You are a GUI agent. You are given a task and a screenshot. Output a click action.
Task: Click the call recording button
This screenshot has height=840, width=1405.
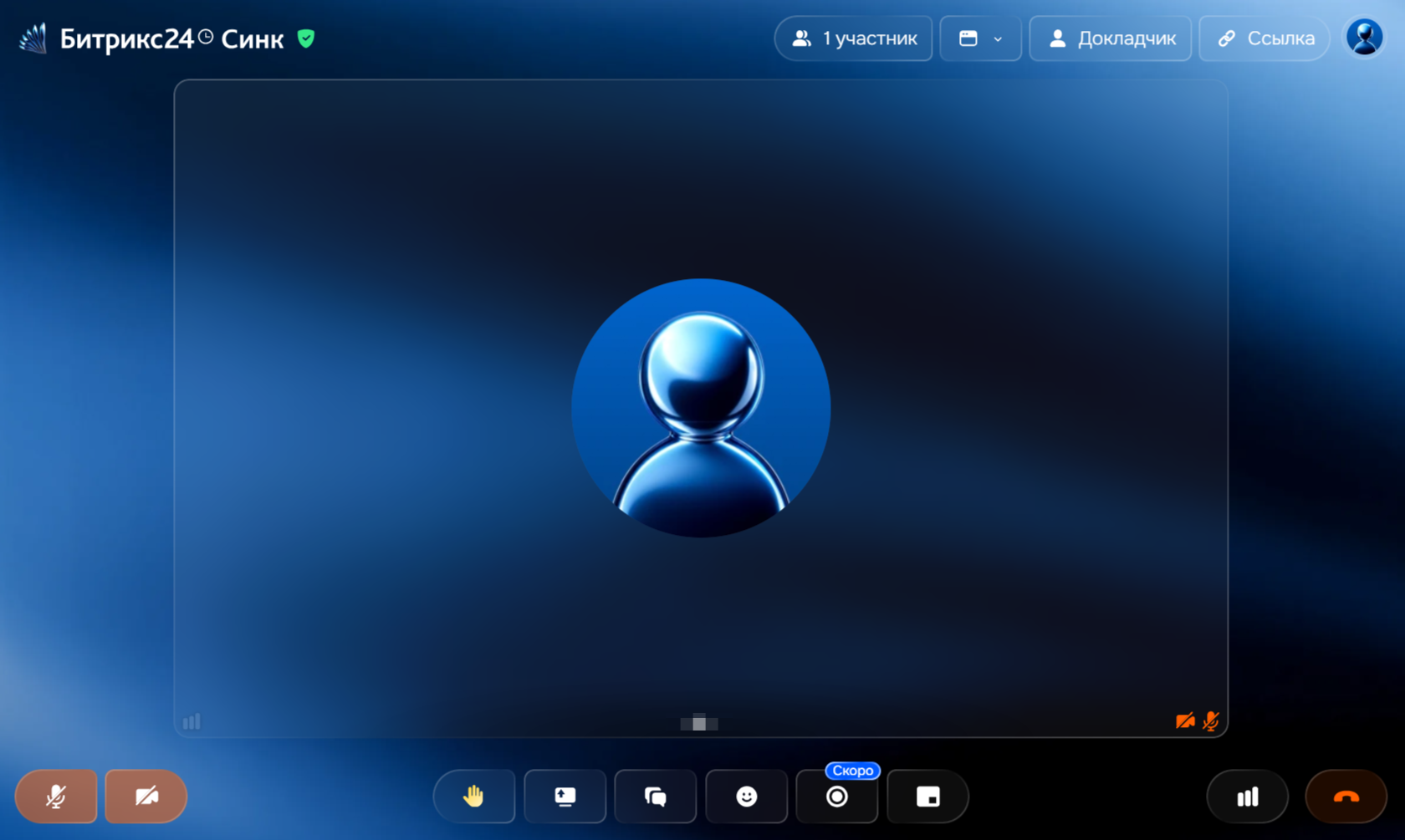coord(837,797)
